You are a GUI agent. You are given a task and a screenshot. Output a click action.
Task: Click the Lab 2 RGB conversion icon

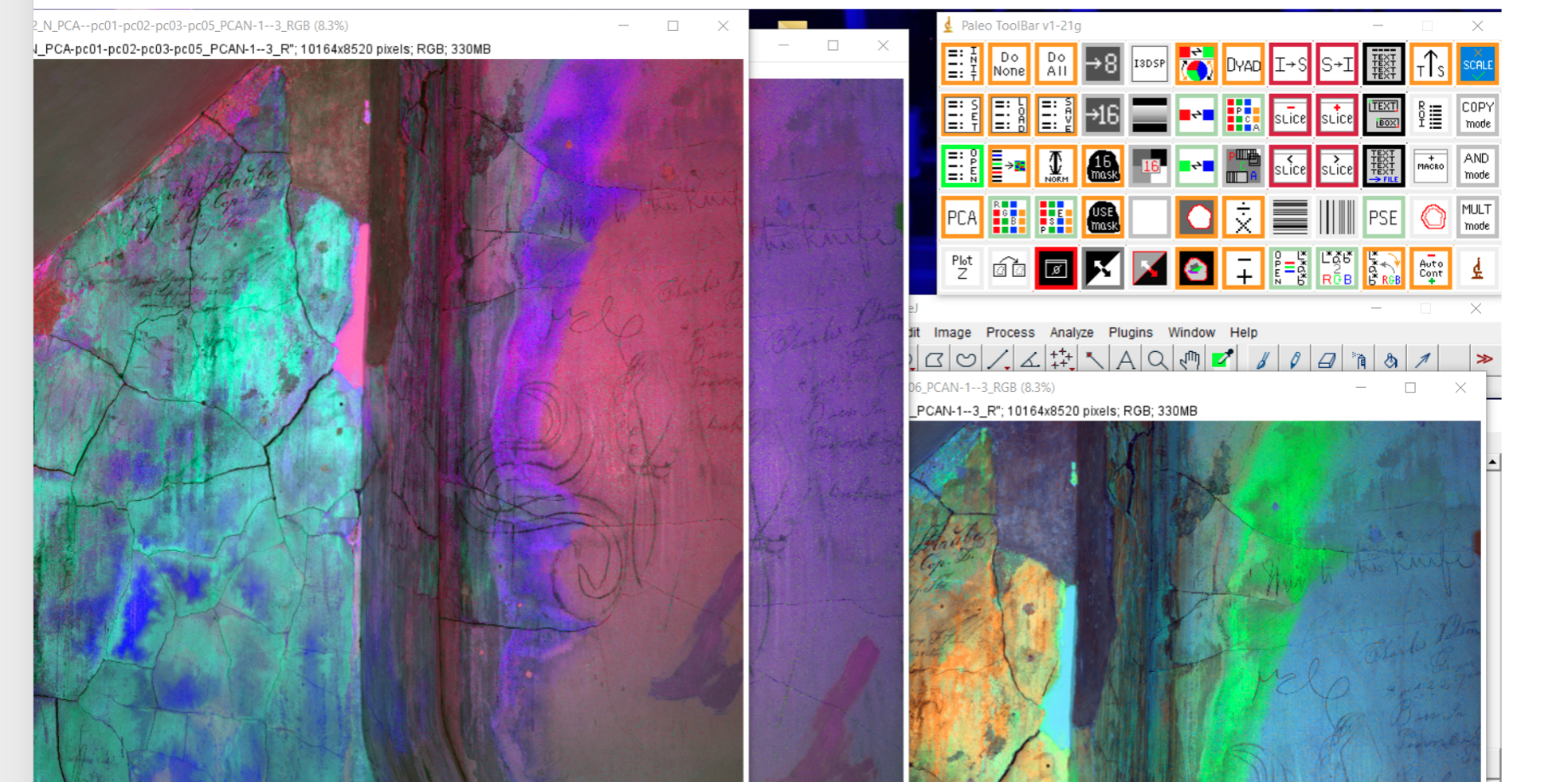[1336, 268]
